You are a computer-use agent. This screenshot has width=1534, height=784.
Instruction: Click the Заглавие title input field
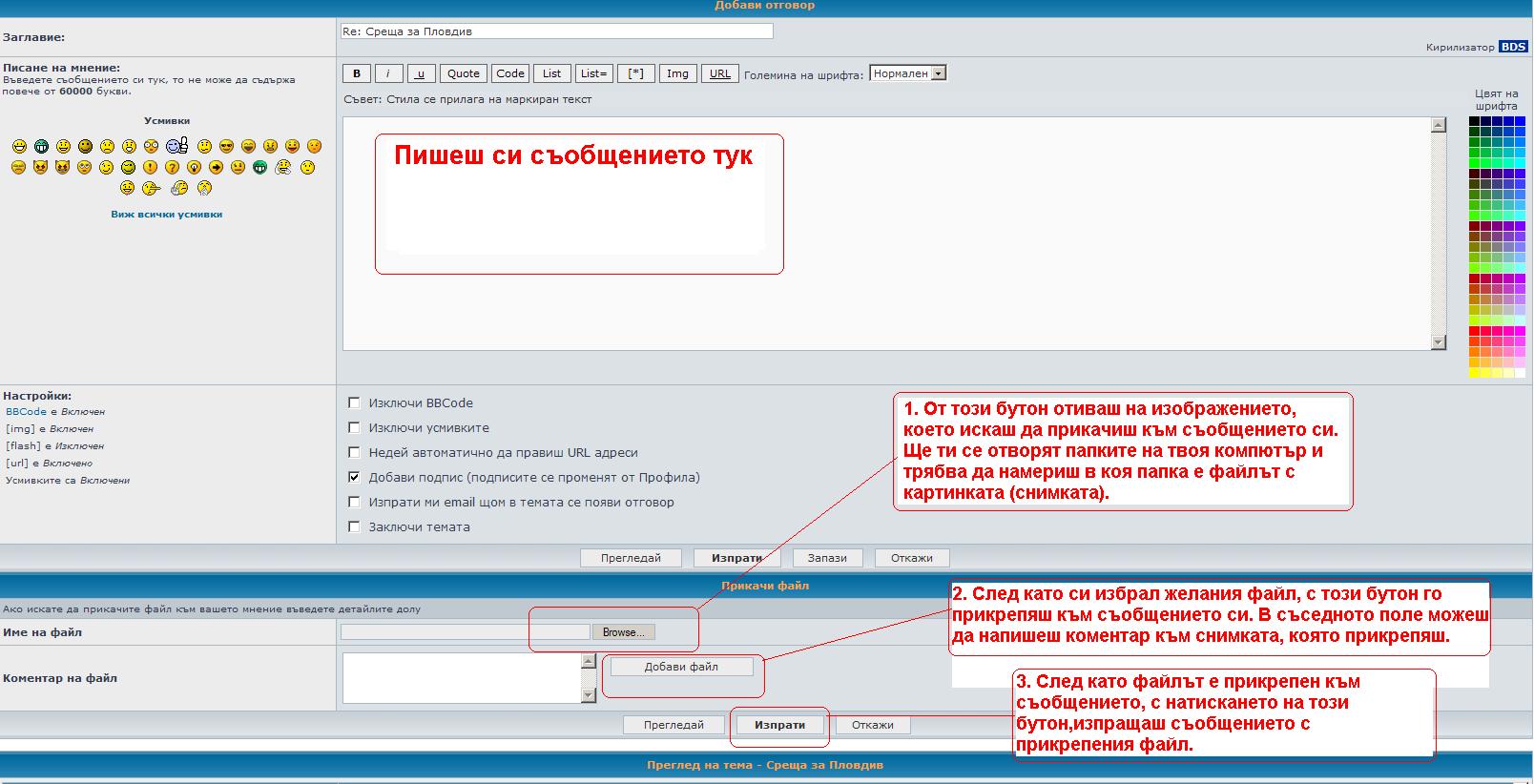coord(556,31)
